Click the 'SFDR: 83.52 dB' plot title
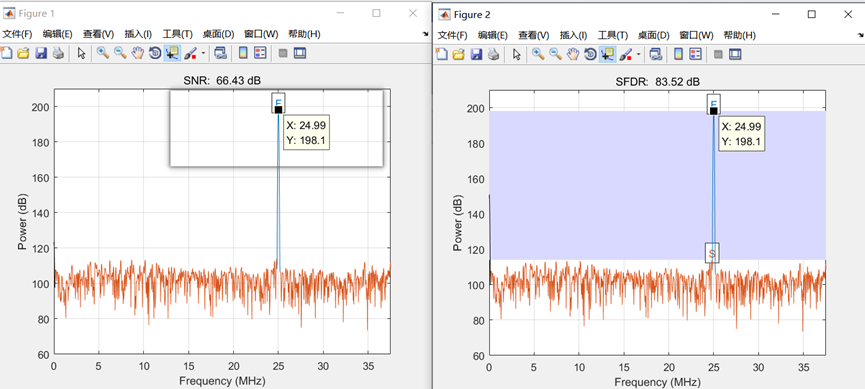 point(657,82)
